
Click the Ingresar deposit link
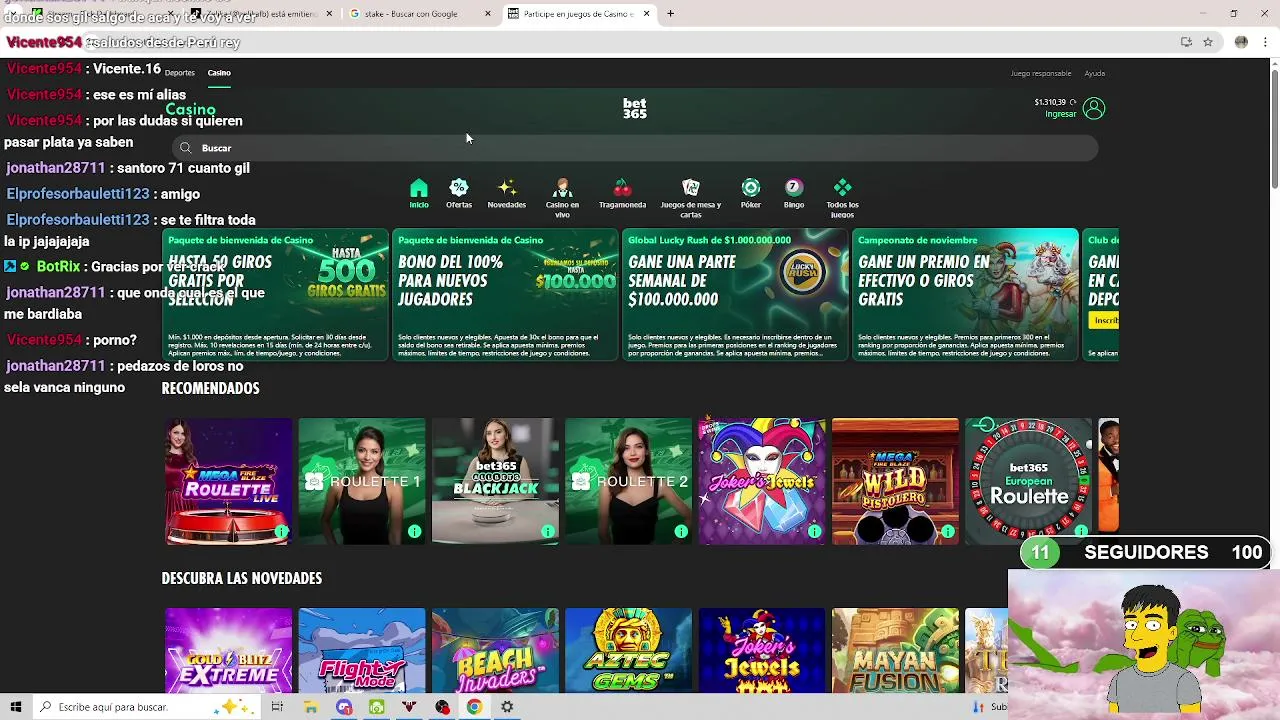click(x=1061, y=114)
